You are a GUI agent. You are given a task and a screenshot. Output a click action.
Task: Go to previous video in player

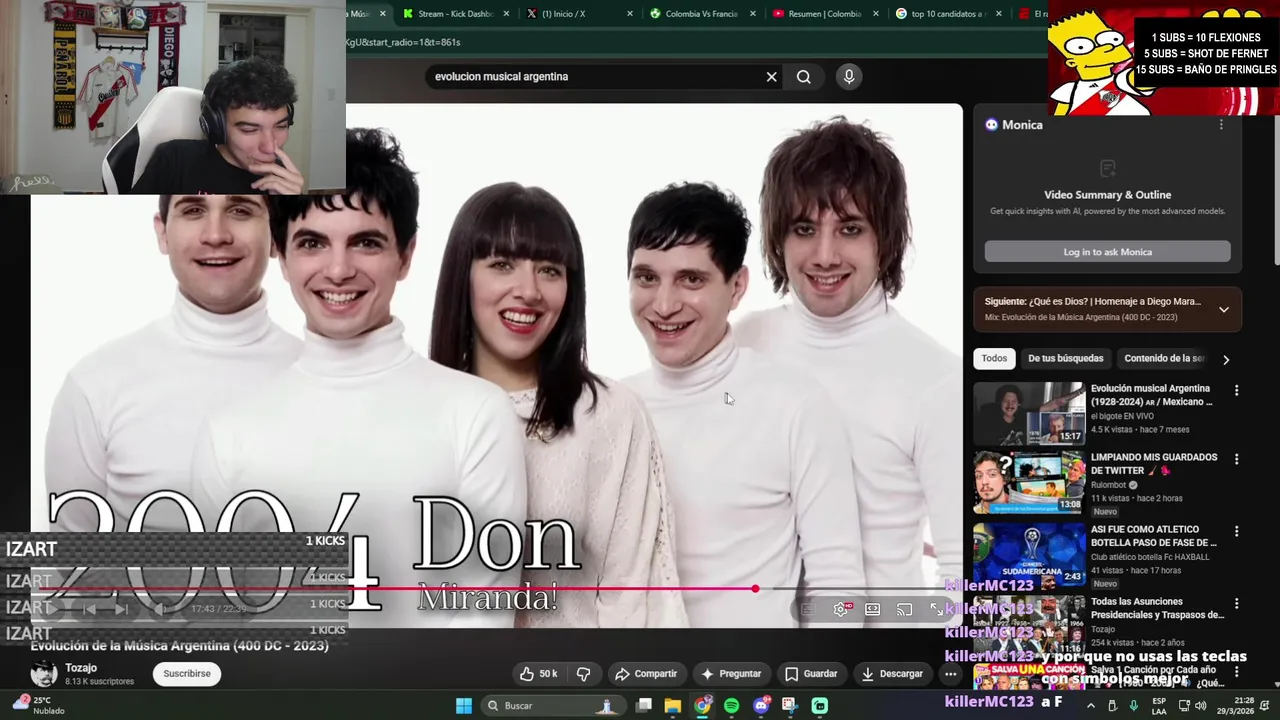pos(89,609)
